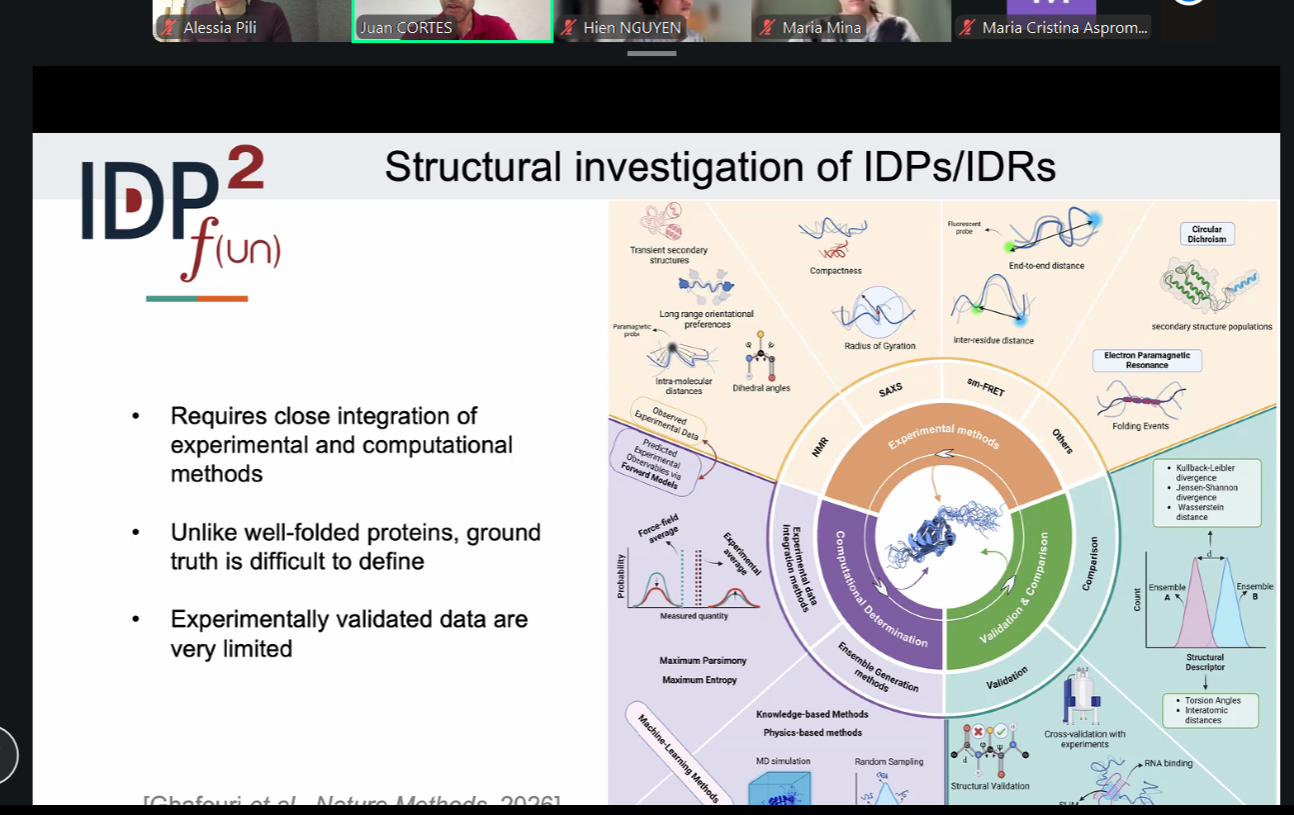Click Hien NGUYEN's muted microphone icon
This screenshot has width=1294, height=815.
coord(569,28)
